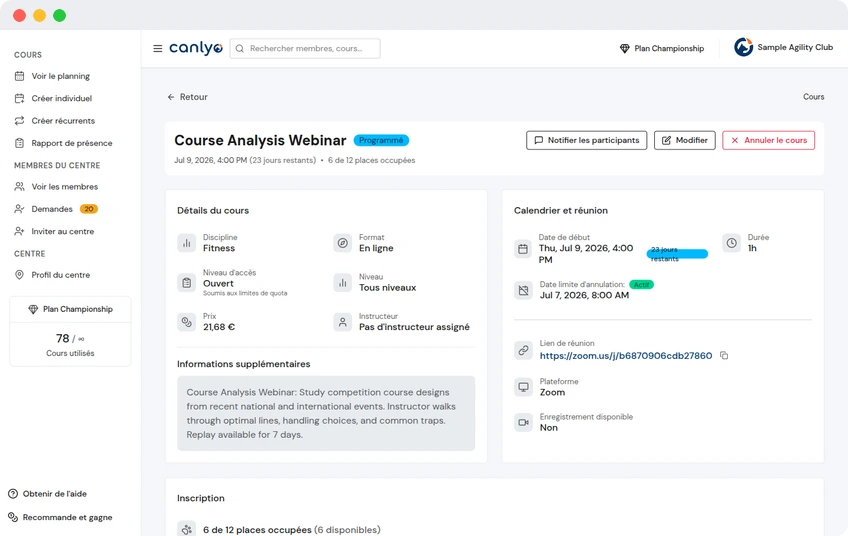Click the course description paragraph box
Viewport: 848px width, 536px height.
tap(326, 413)
